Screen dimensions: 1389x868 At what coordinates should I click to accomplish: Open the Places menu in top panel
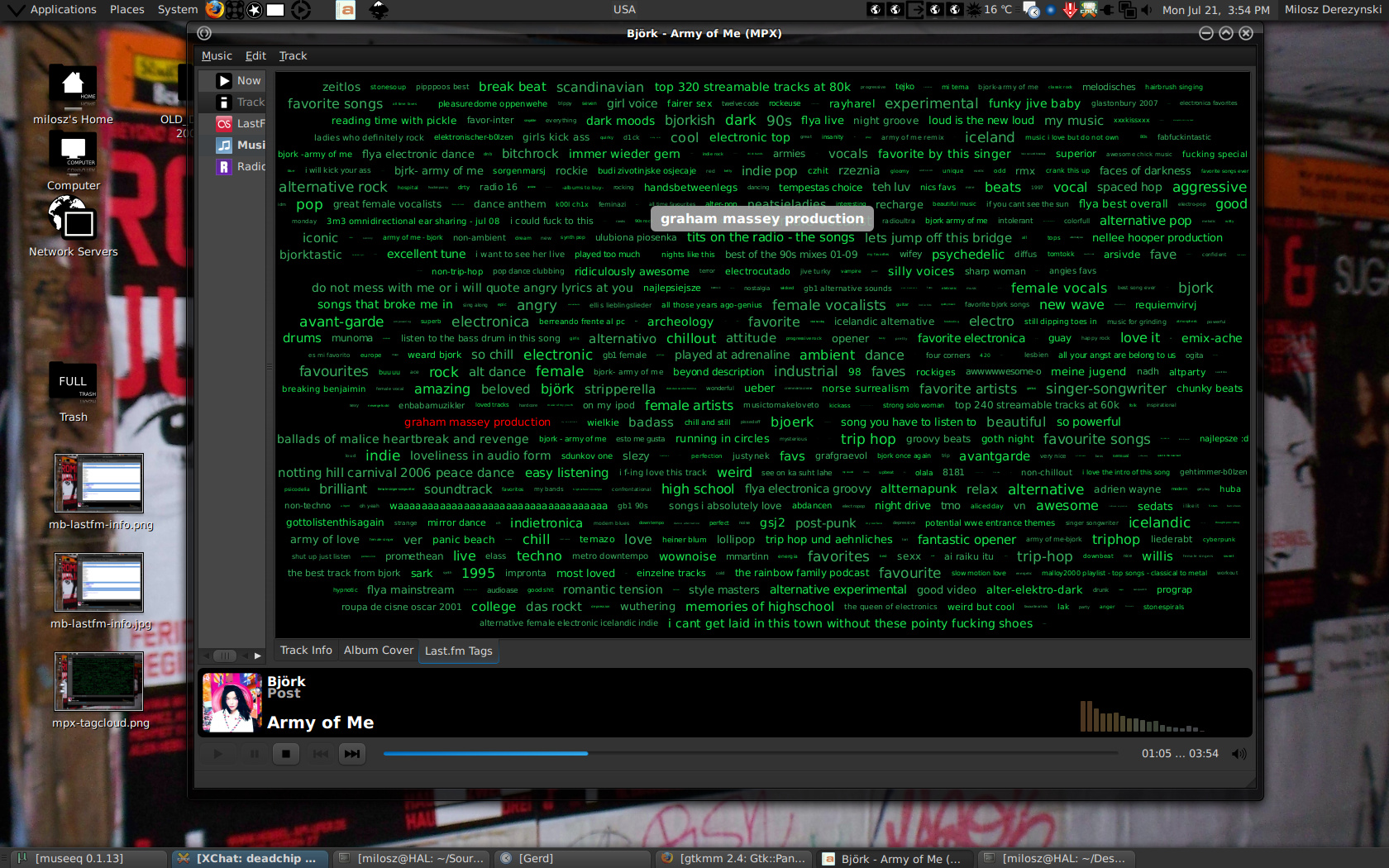click(x=127, y=9)
